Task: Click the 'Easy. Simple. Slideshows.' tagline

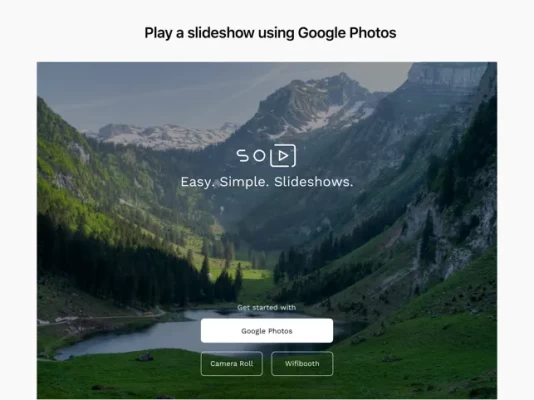Action: click(267, 182)
